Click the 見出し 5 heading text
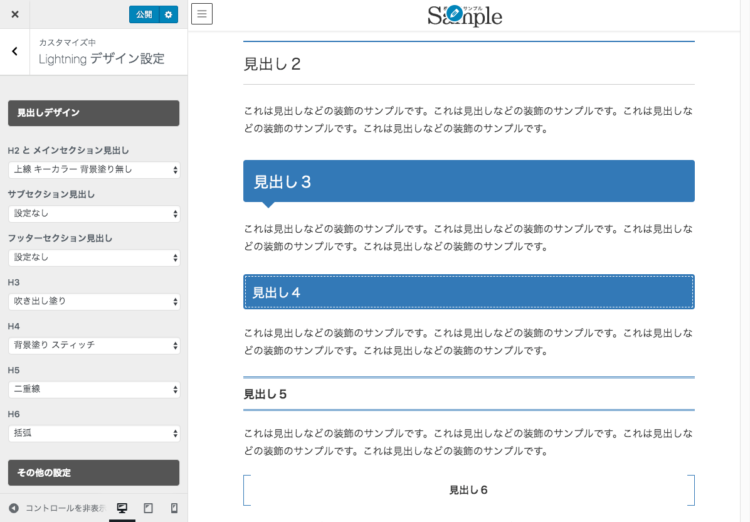The width and height of the screenshot is (750, 522). pyautogui.click(x=265, y=394)
